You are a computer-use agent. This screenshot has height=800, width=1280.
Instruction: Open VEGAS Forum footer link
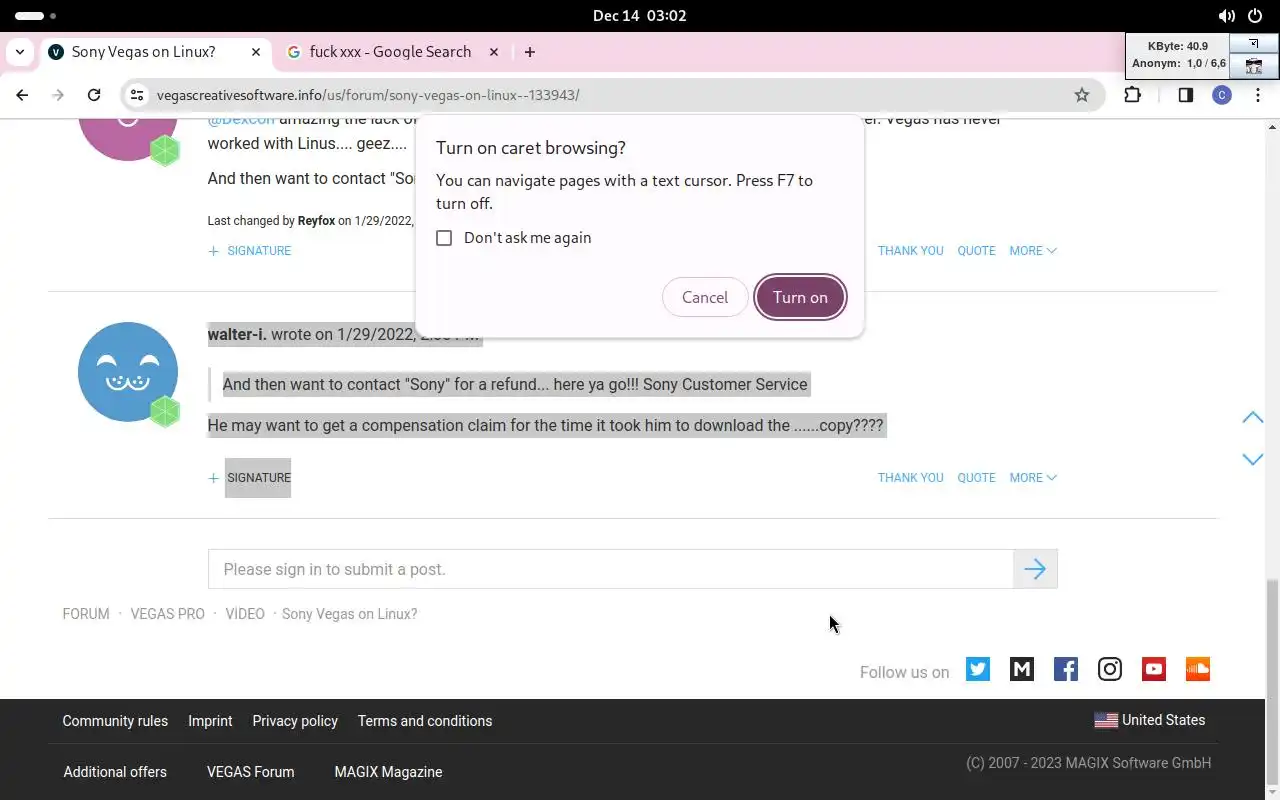pyautogui.click(x=251, y=772)
